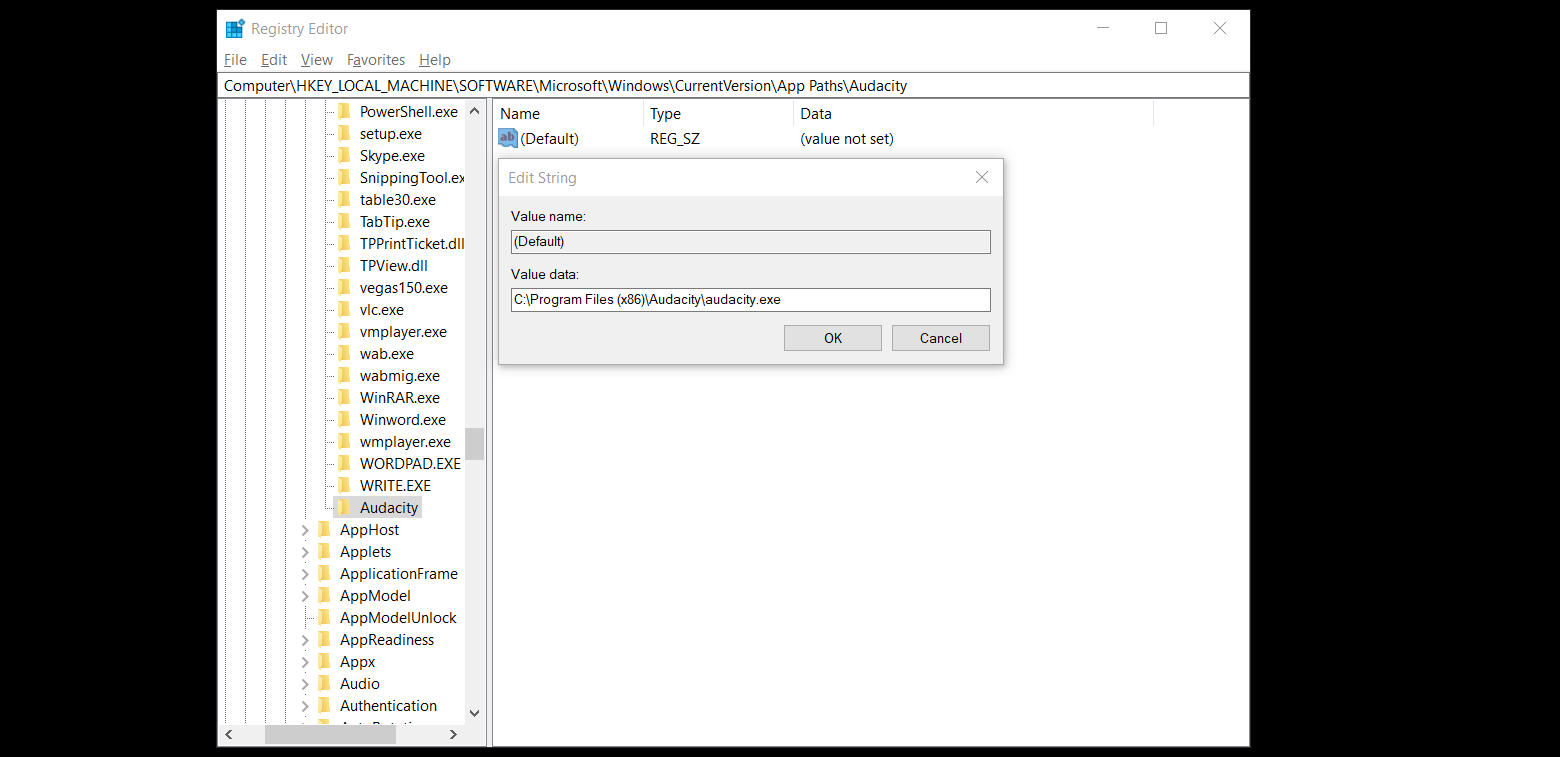Click the folder icon beside WORDPAD.EXE

(344, 463)
